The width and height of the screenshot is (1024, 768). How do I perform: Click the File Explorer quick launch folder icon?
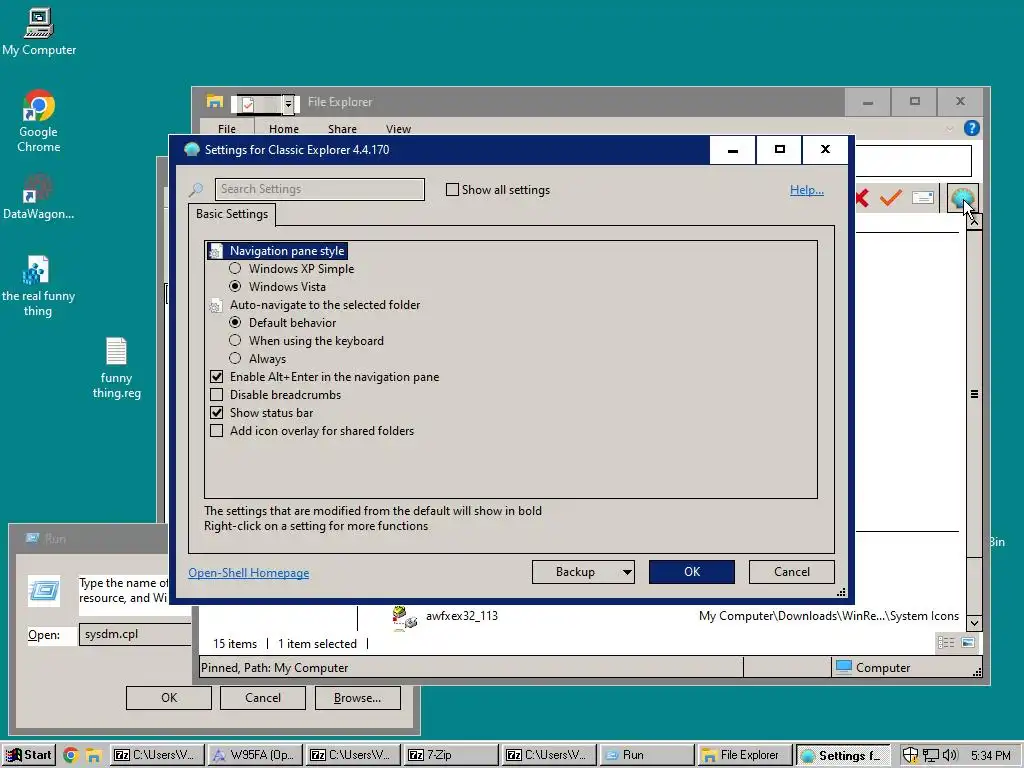coord(93,756)
